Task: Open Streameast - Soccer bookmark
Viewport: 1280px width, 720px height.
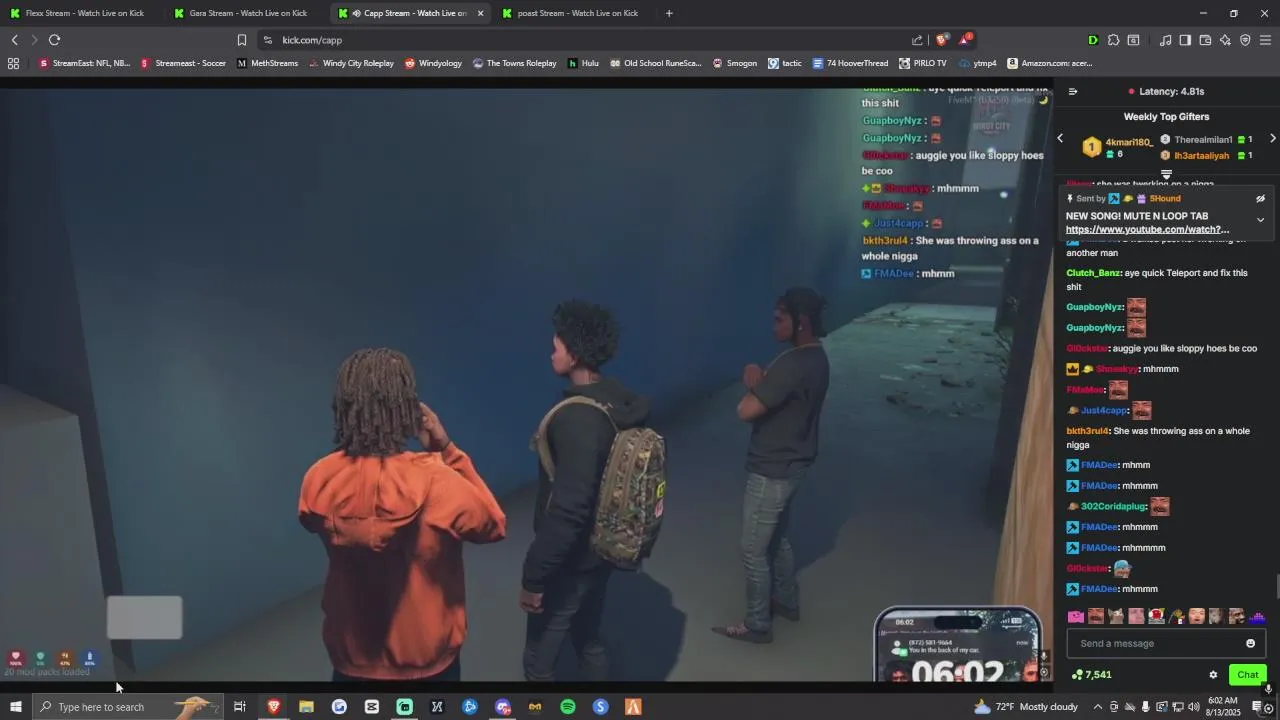Action: click(x=184, y=63)
